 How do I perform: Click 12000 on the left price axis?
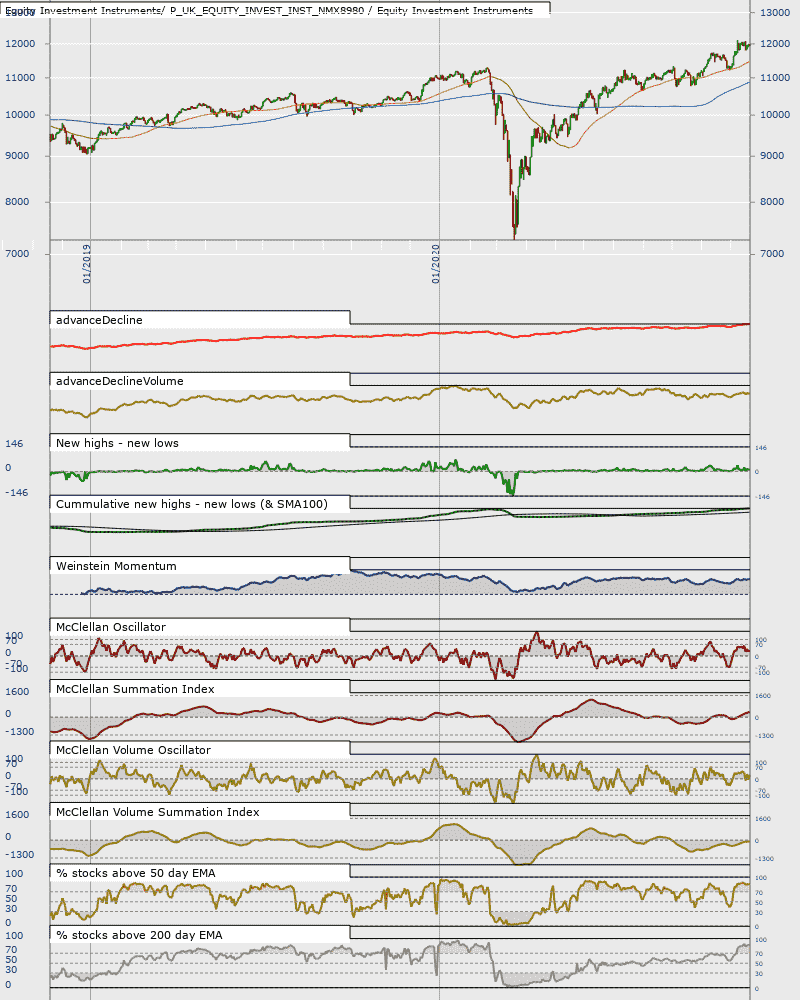(20, 44)
